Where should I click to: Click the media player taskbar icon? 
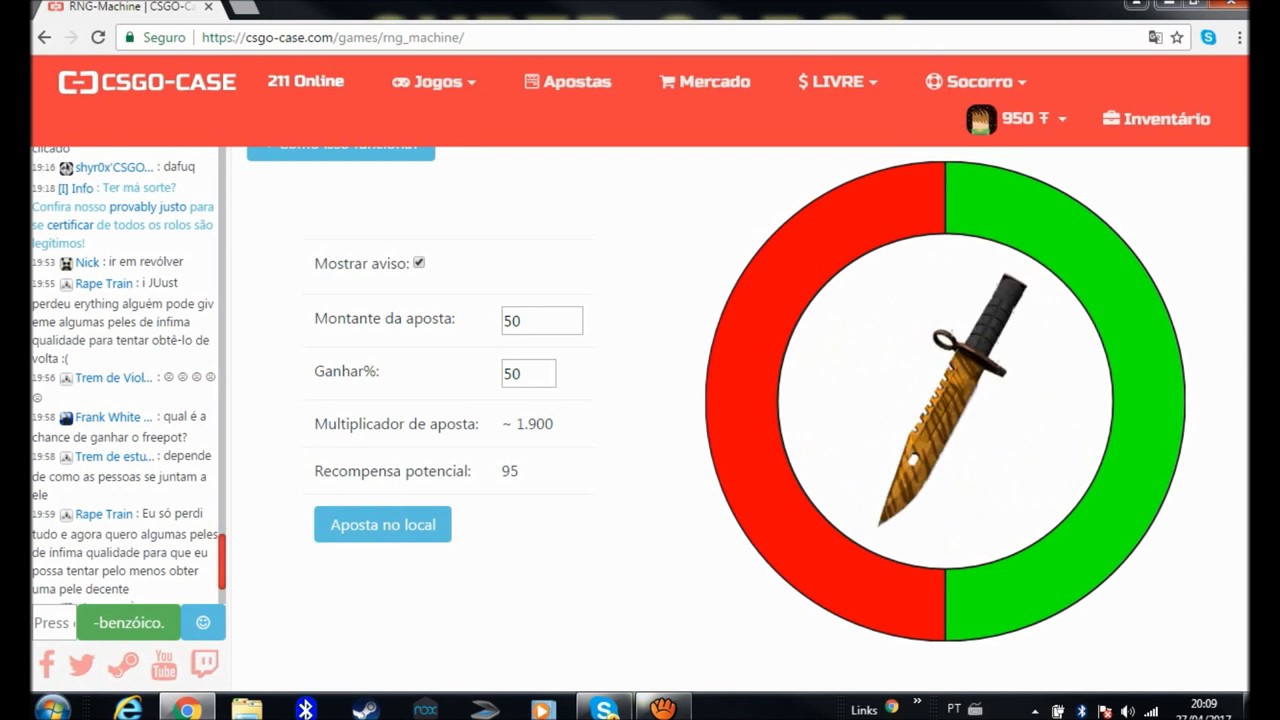tap(543, 708)
